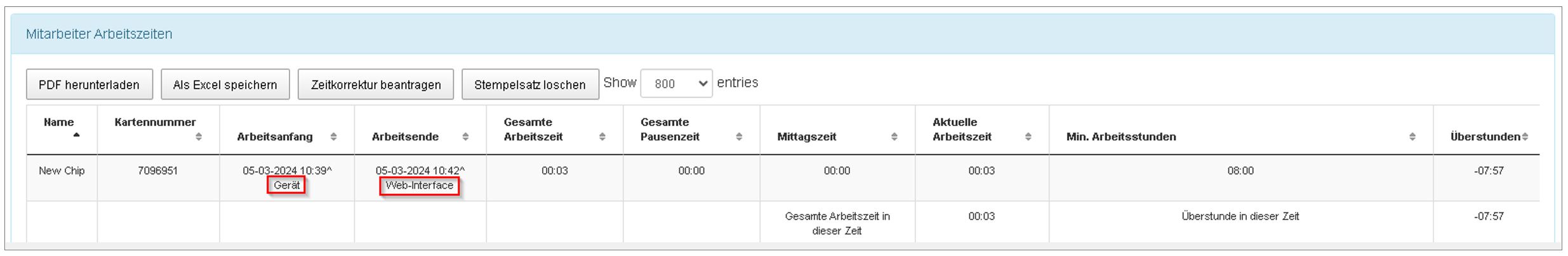This screenshot has width=1568, height=256.
Task: Sort by Arbeitsanfang column arrows
Action: [333, 136]
